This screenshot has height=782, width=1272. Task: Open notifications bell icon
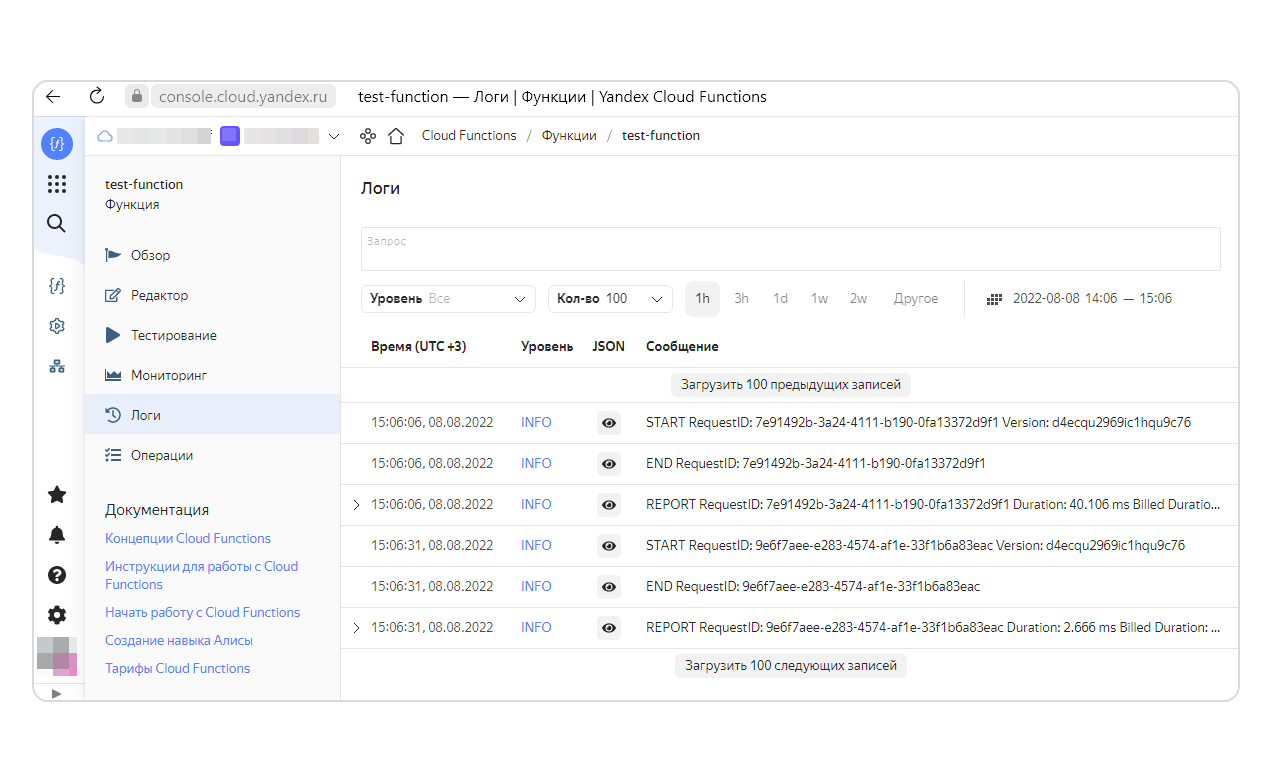coord(57,535)
